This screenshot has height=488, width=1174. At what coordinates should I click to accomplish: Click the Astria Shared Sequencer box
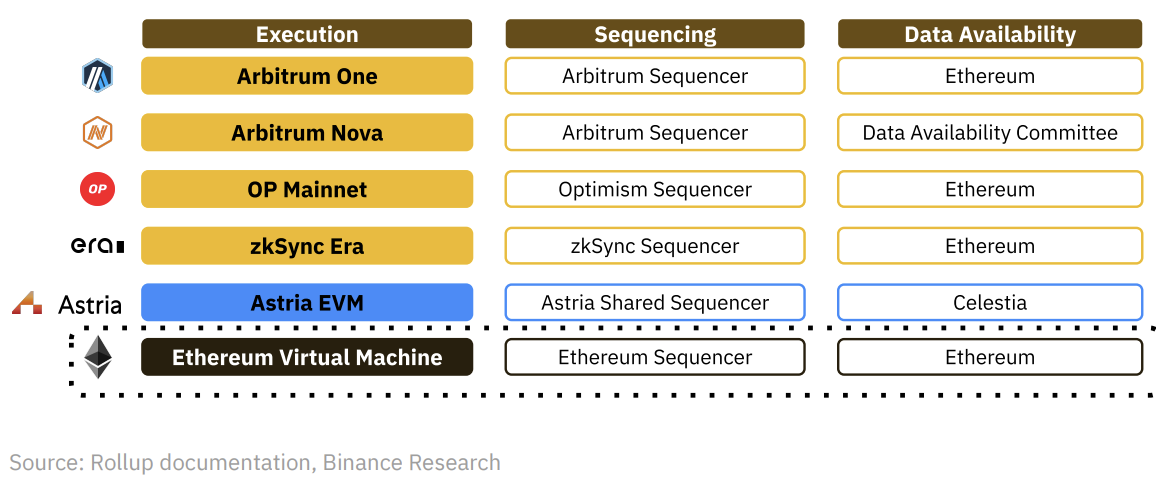(655, 303)
